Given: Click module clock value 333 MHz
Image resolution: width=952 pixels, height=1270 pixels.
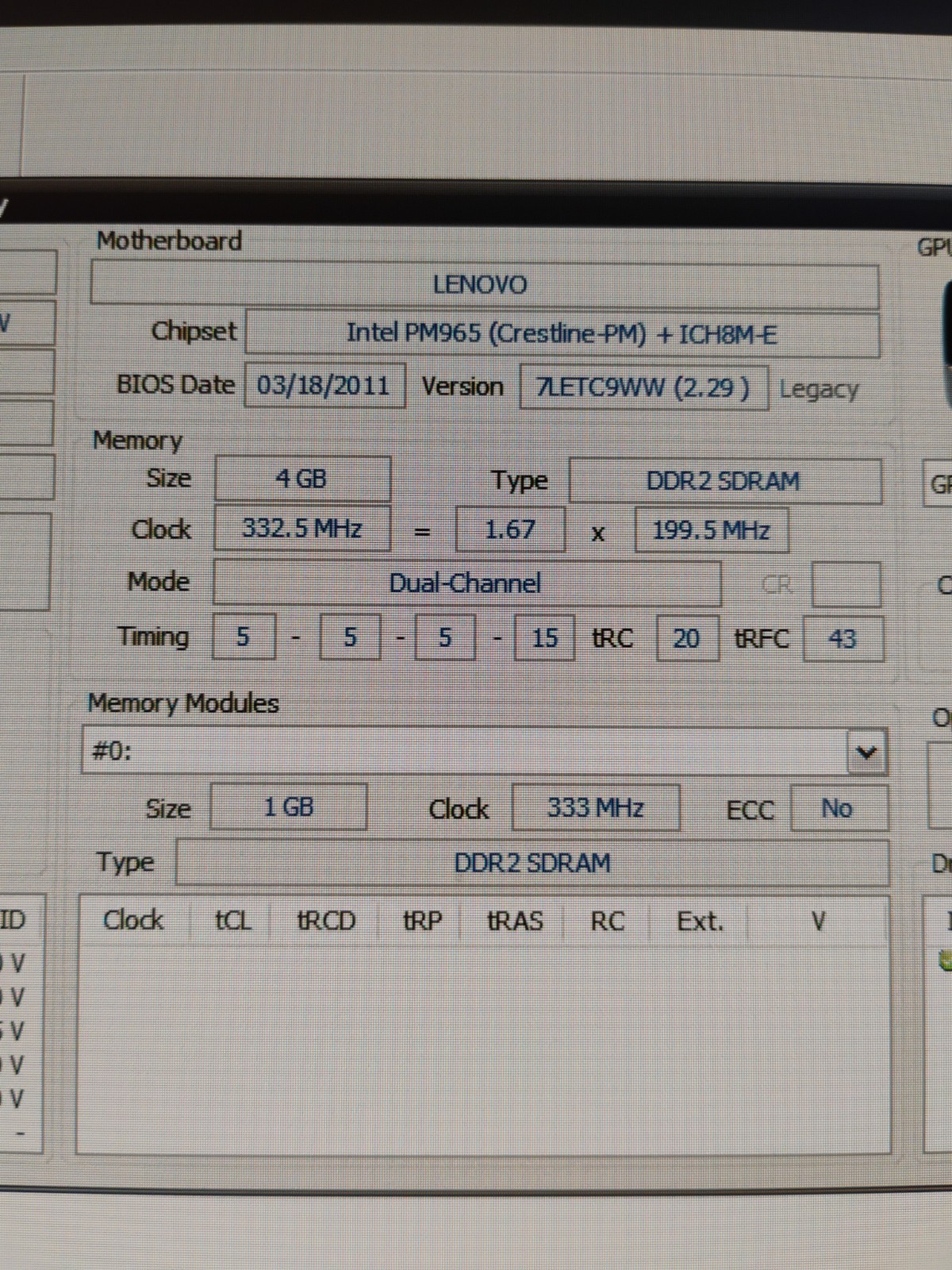Looking at the screenshot, I should [596, 808].
